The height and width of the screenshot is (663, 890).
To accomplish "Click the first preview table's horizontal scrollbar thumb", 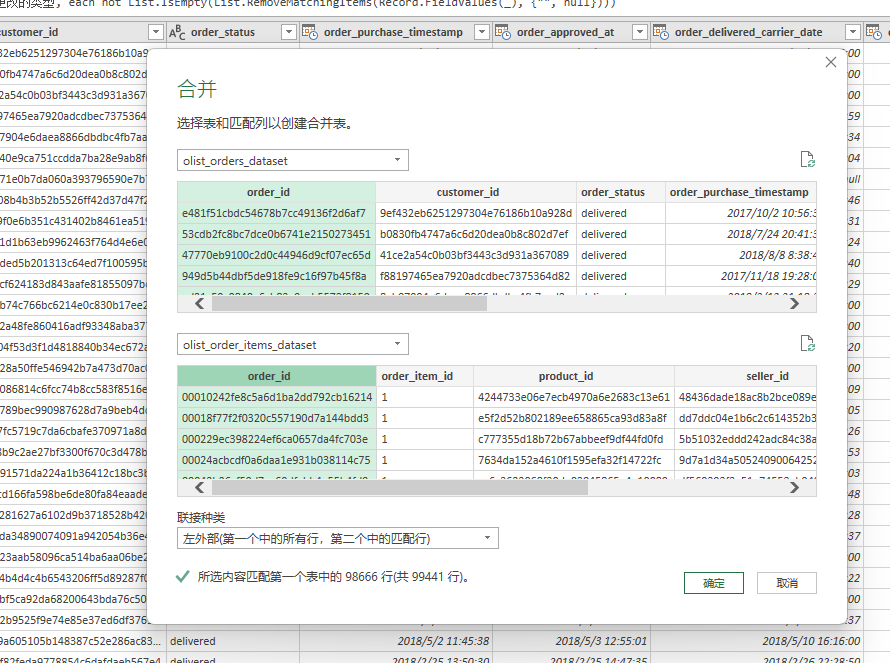I will [x=349, y=304].
